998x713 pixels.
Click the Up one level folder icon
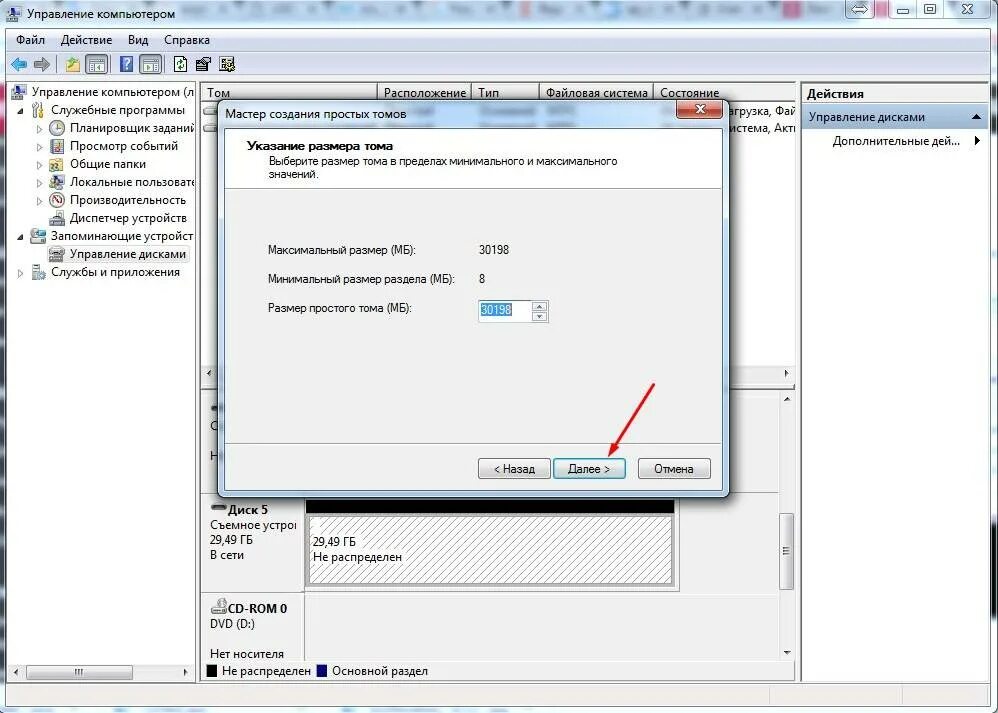[73, 64]
